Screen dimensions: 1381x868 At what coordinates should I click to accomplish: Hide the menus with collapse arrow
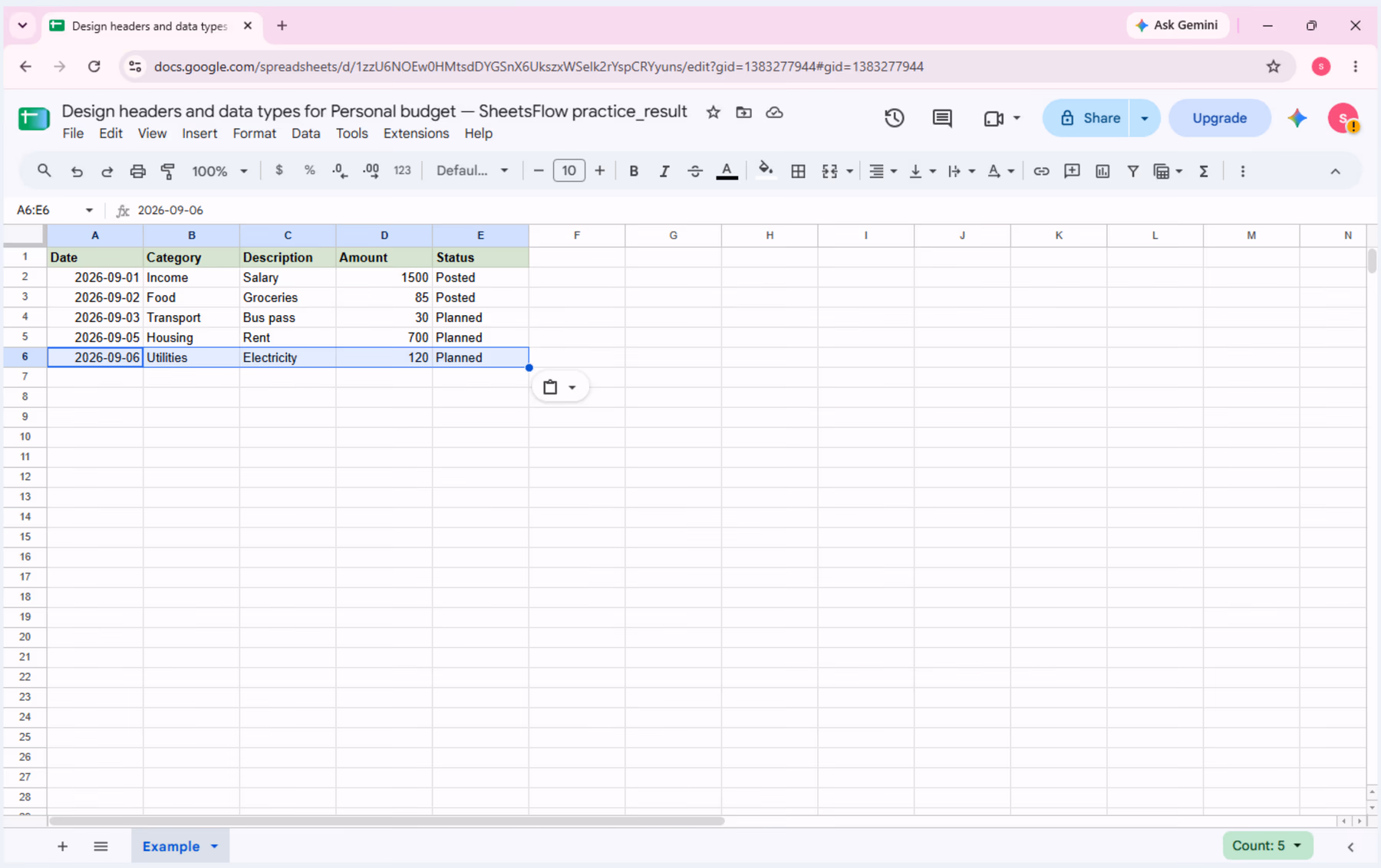tap(1336, 171)
